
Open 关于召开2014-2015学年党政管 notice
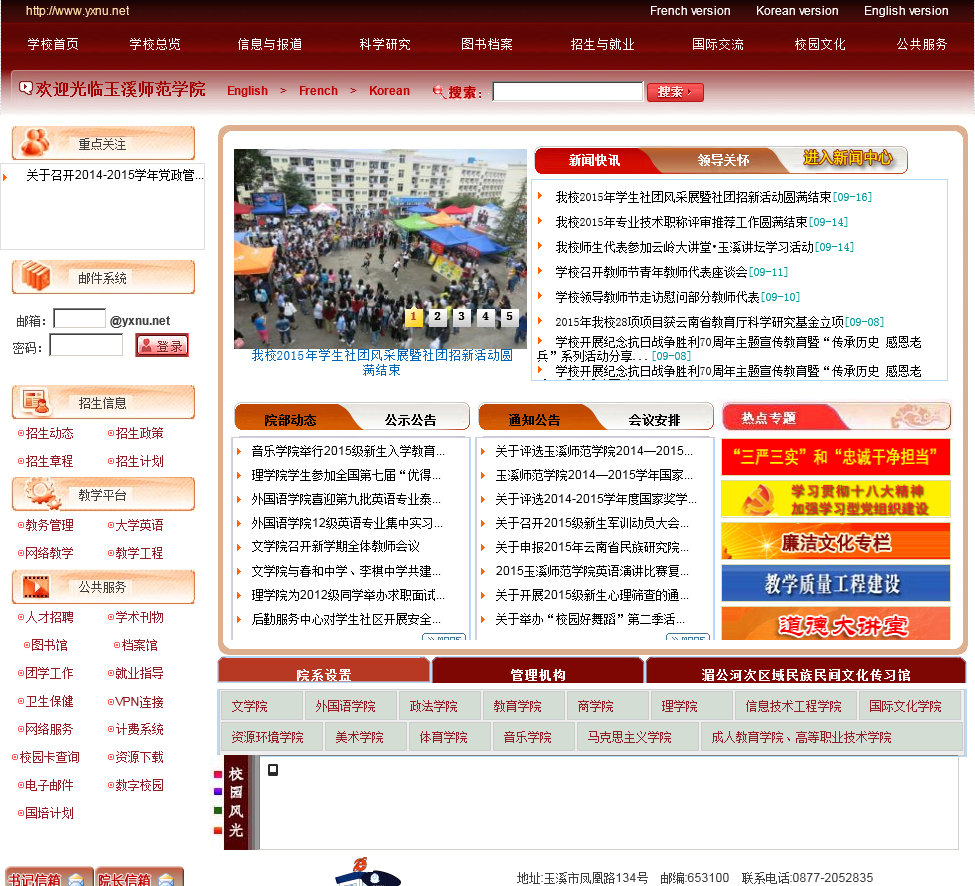coord(114,175)
